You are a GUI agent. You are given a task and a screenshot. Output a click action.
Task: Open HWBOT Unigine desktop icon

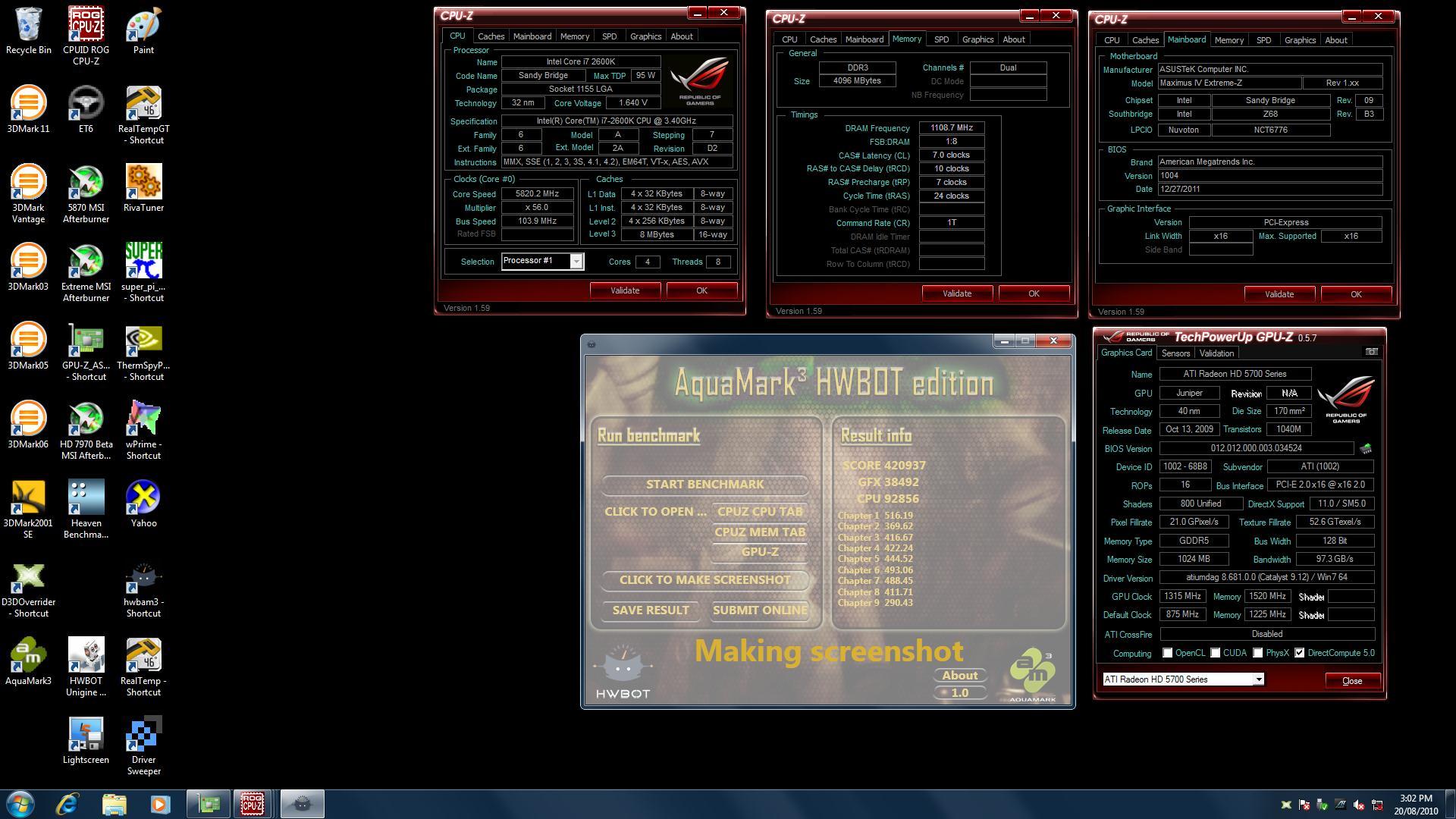pyautogui.click(x=86, y=667)
